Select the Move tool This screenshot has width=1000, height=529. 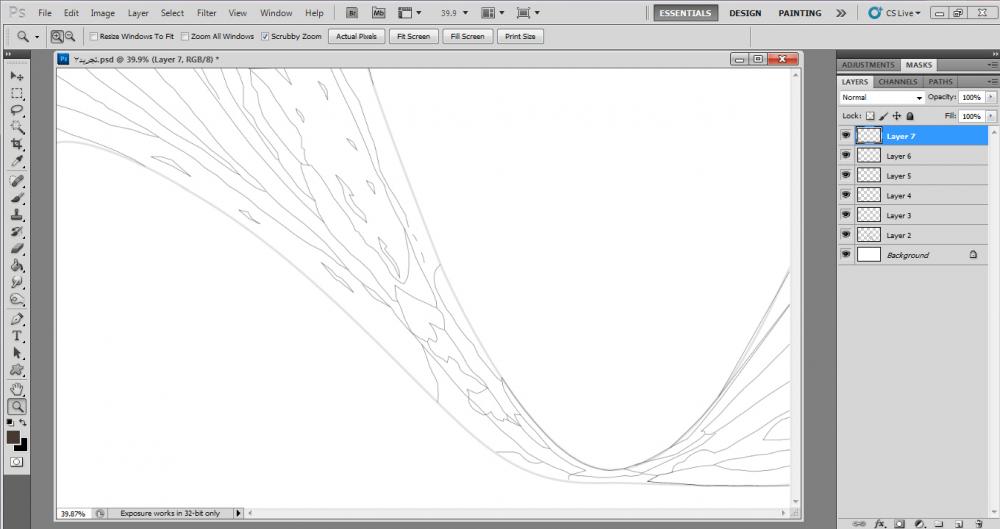(x=17, y=76)
